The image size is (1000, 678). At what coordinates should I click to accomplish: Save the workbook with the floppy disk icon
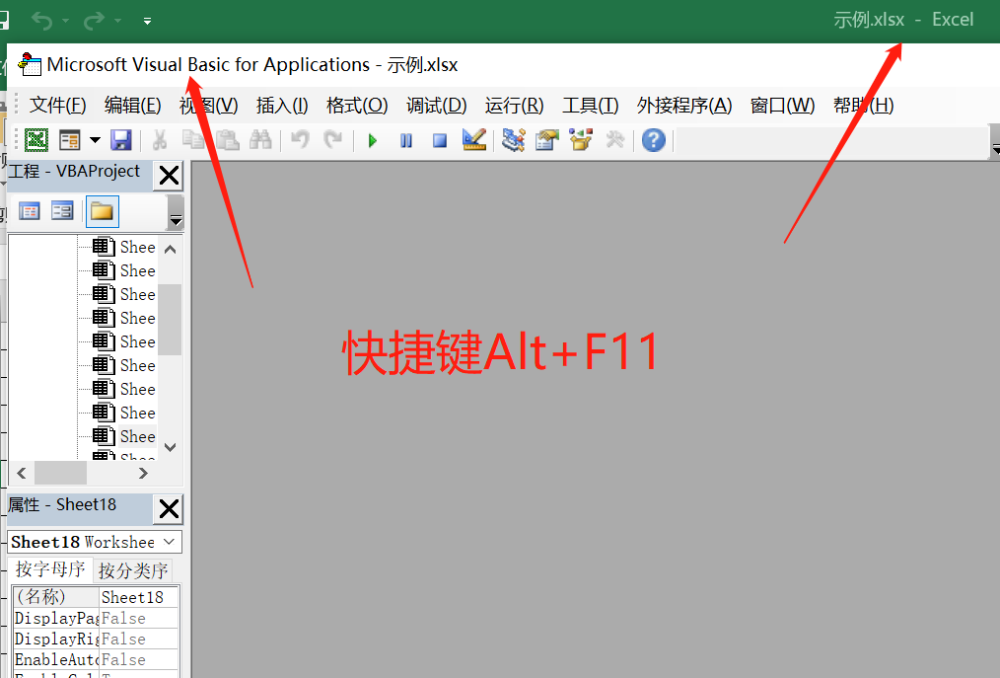tap(121, 140)
